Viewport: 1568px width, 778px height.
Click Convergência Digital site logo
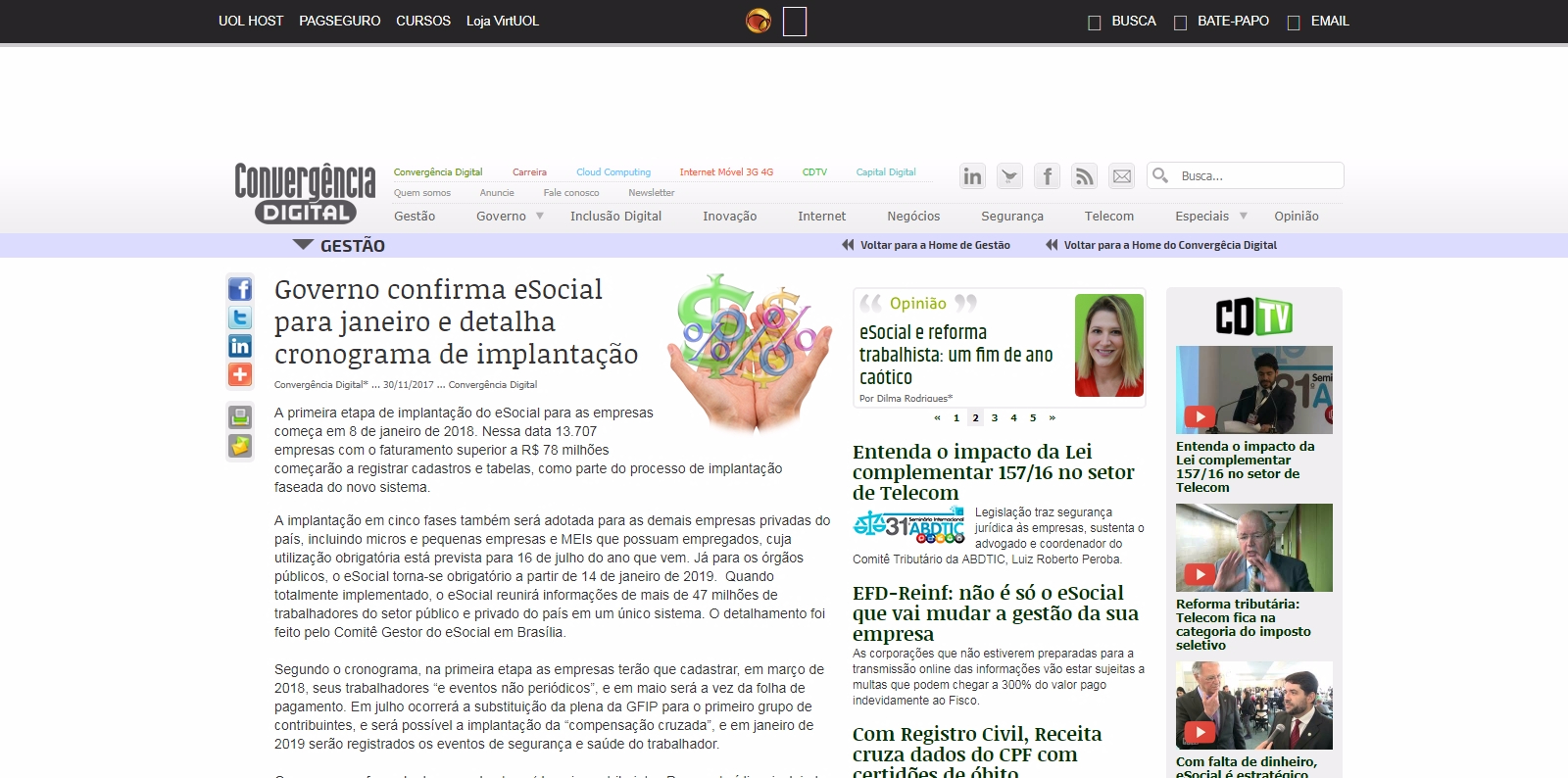click(305, 193)
